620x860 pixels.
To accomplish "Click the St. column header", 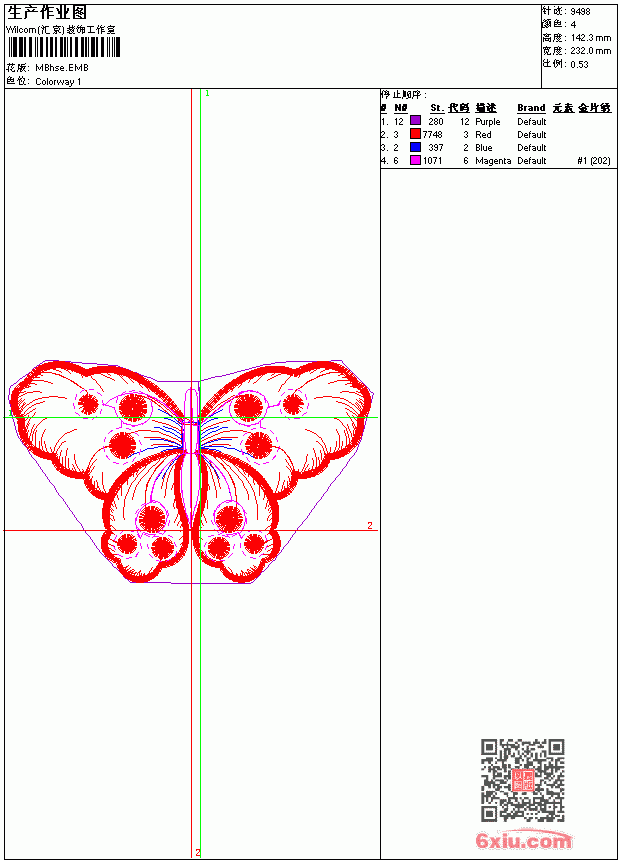I will 437,108.
